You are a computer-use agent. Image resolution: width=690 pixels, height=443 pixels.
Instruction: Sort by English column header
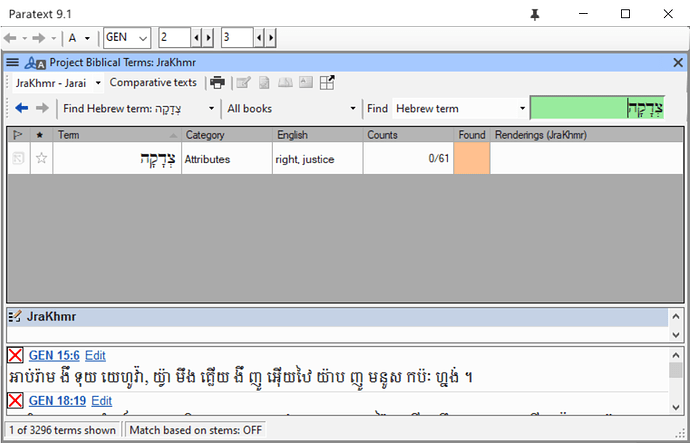(x=318, y=135)
